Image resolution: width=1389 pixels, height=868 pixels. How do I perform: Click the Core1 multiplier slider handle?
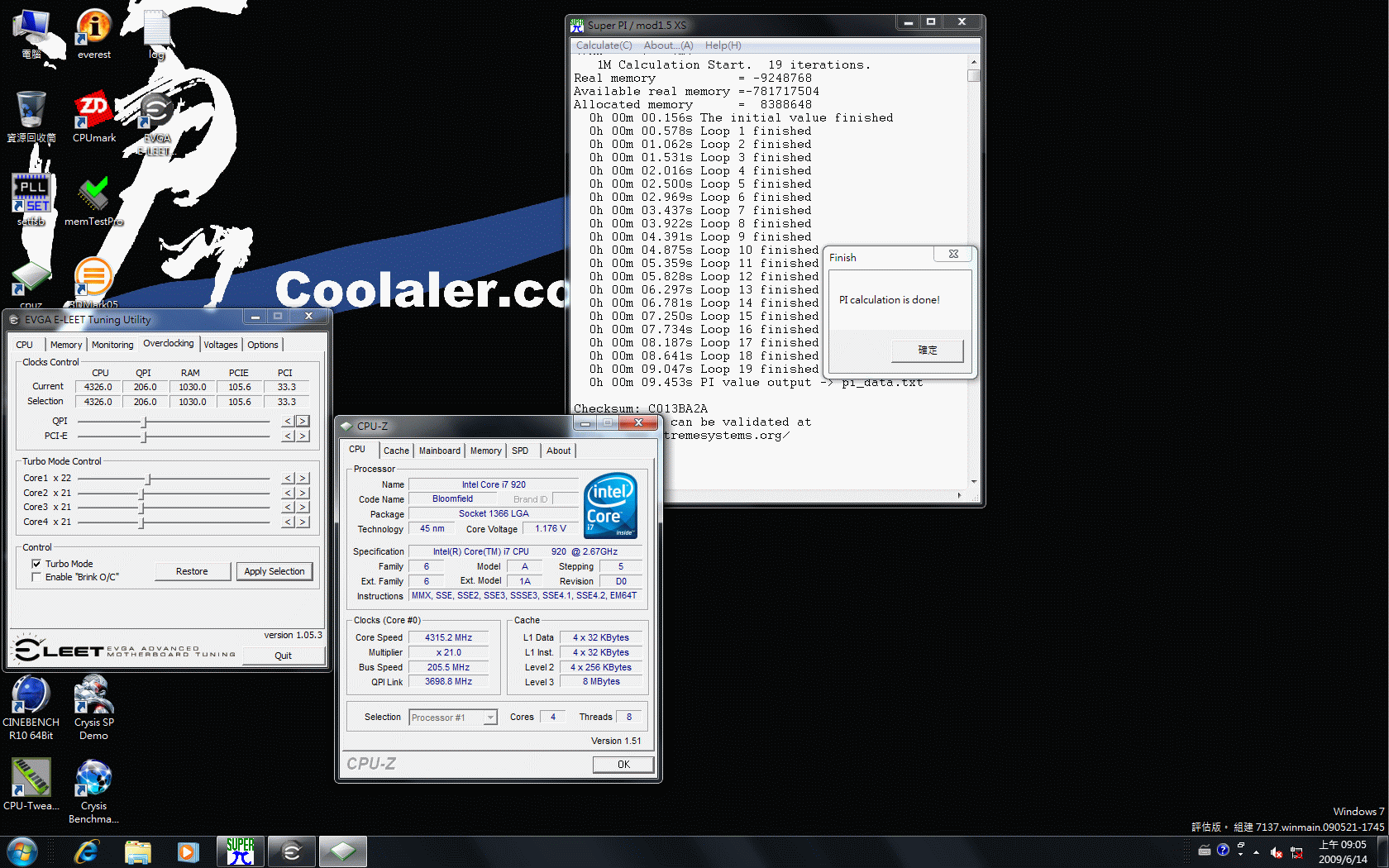148,479
